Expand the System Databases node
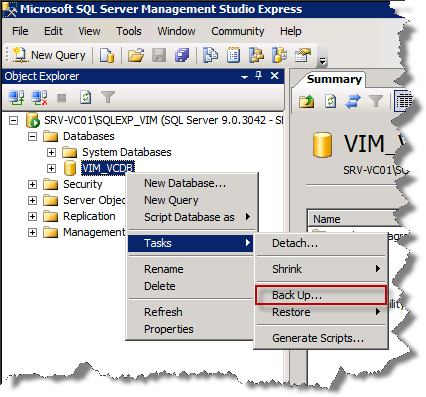Viewport: 426px width, 397px height. coord(51,152)
